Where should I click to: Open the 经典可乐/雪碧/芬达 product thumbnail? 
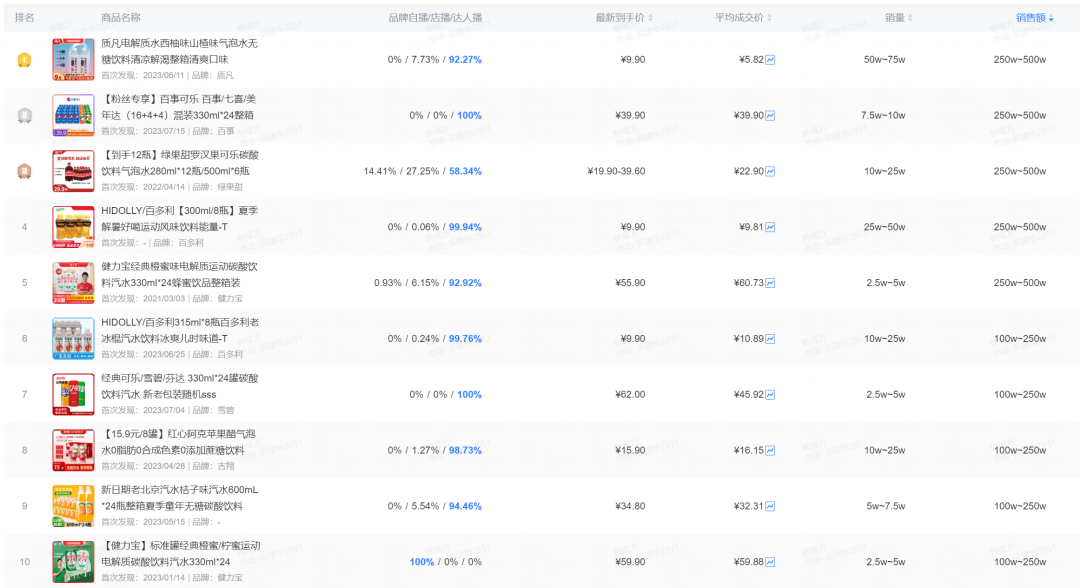[73, 395]
